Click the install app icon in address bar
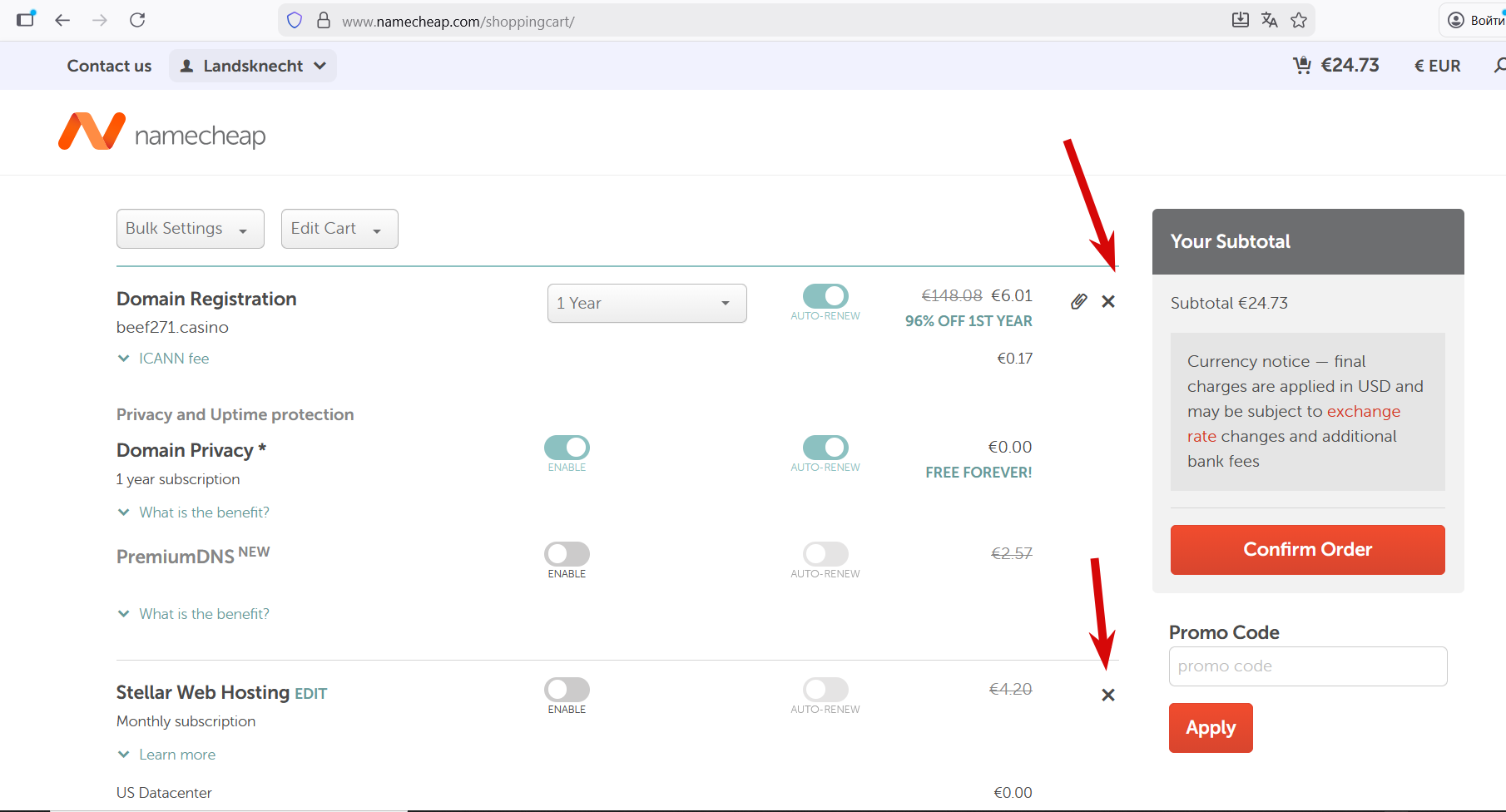This screenshot has height=812, width=1506. point(1240,20)
